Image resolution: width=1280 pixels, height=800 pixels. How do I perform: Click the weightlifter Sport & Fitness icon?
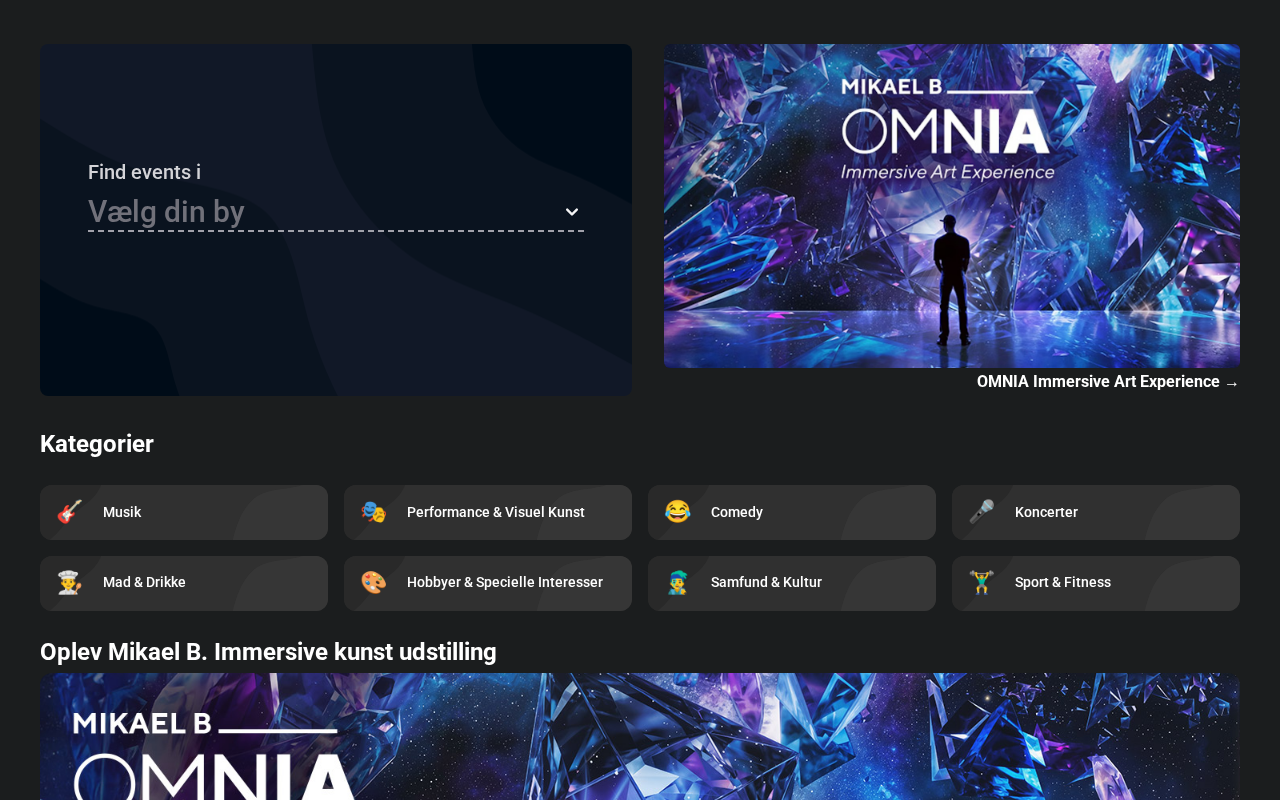[x=981, y=582]
